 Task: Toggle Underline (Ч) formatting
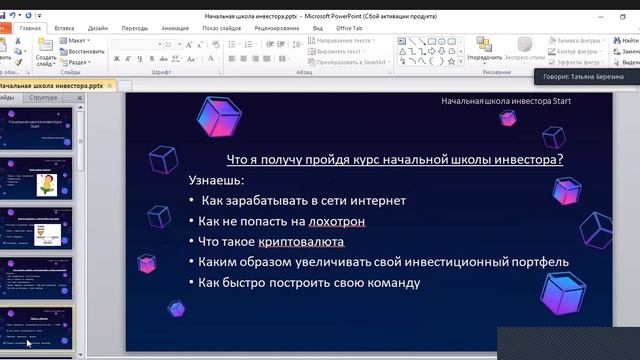140,59
